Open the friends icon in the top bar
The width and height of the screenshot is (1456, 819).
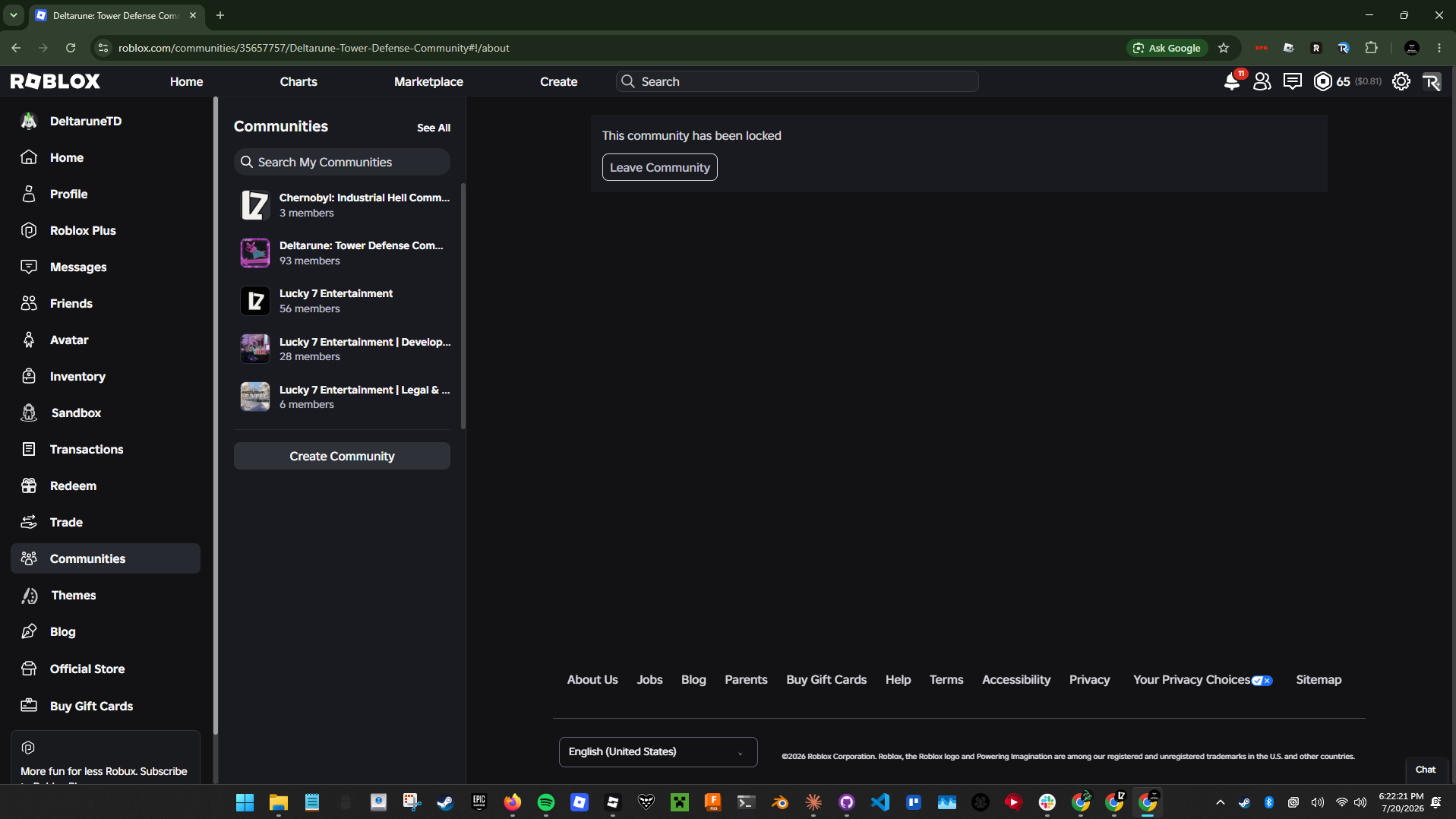1262,81
